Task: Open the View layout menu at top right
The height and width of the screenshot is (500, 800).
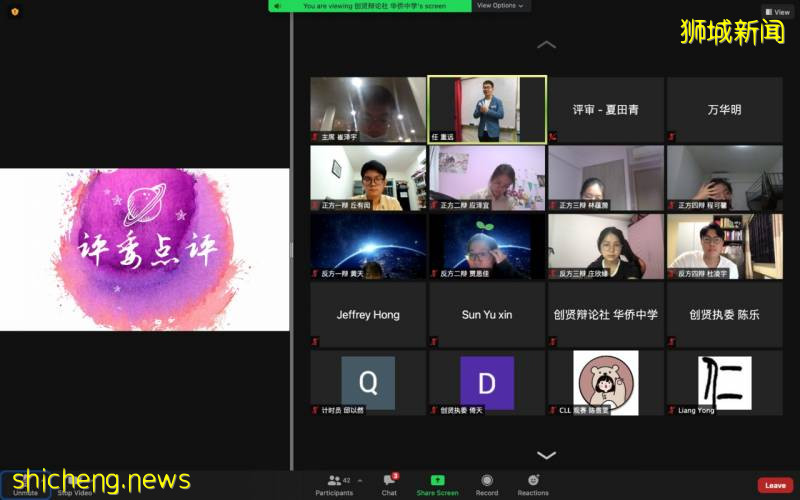Action: tap(778, 11)
